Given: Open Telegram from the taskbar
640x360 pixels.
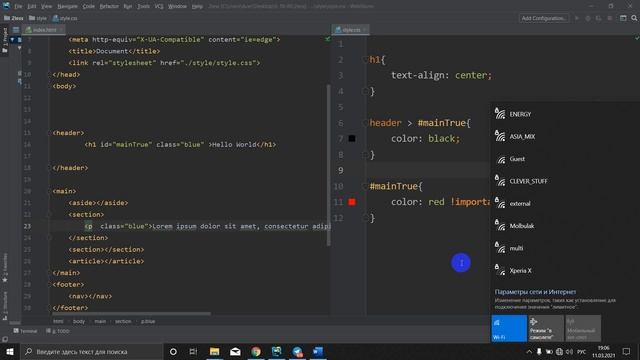Looking at the screenshot, I should 298,351.
